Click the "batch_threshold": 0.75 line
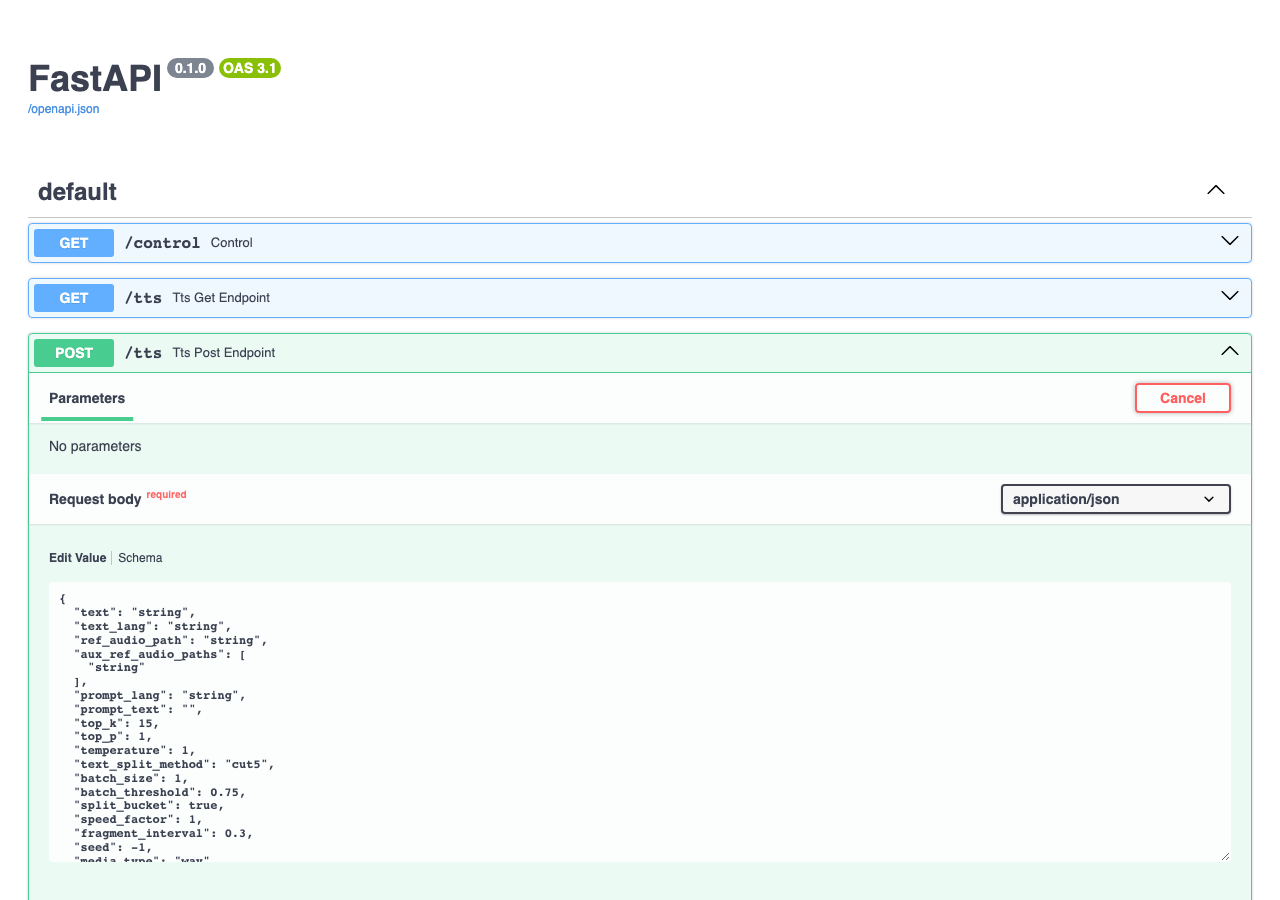This screenshot has height=900, width=1280. [x=160, y=792]
